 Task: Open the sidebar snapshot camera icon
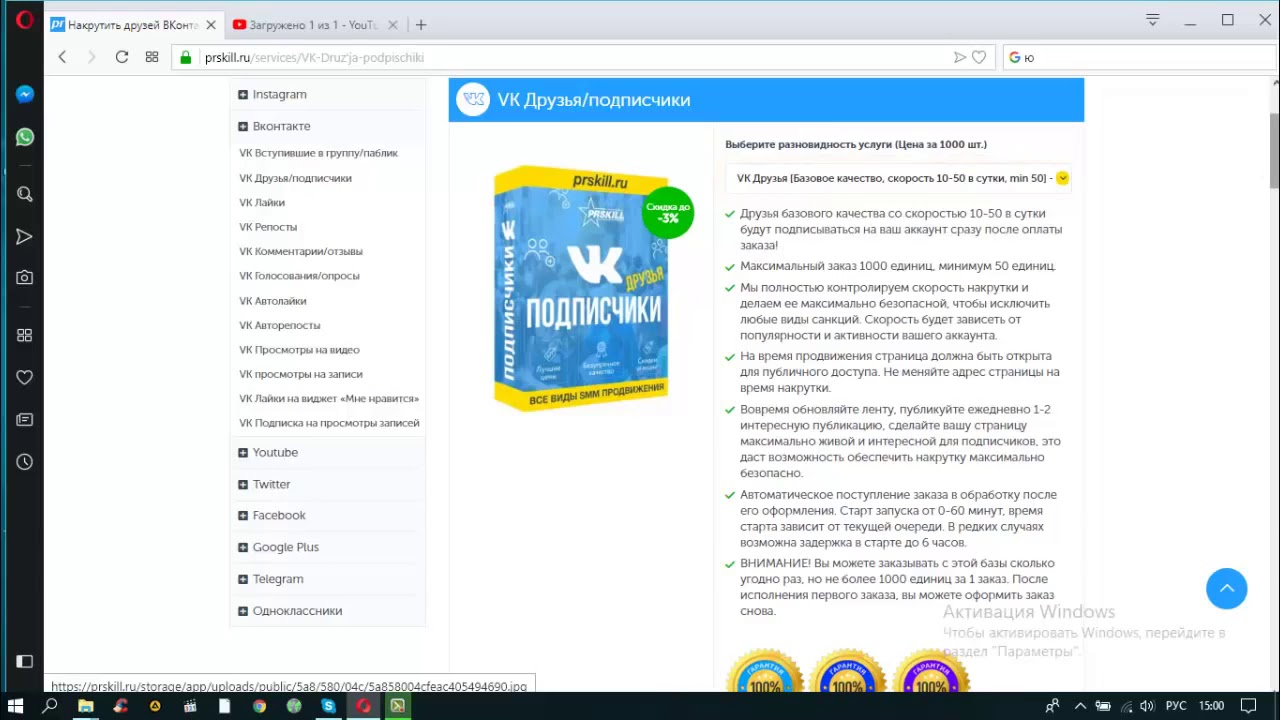[25, 278]
